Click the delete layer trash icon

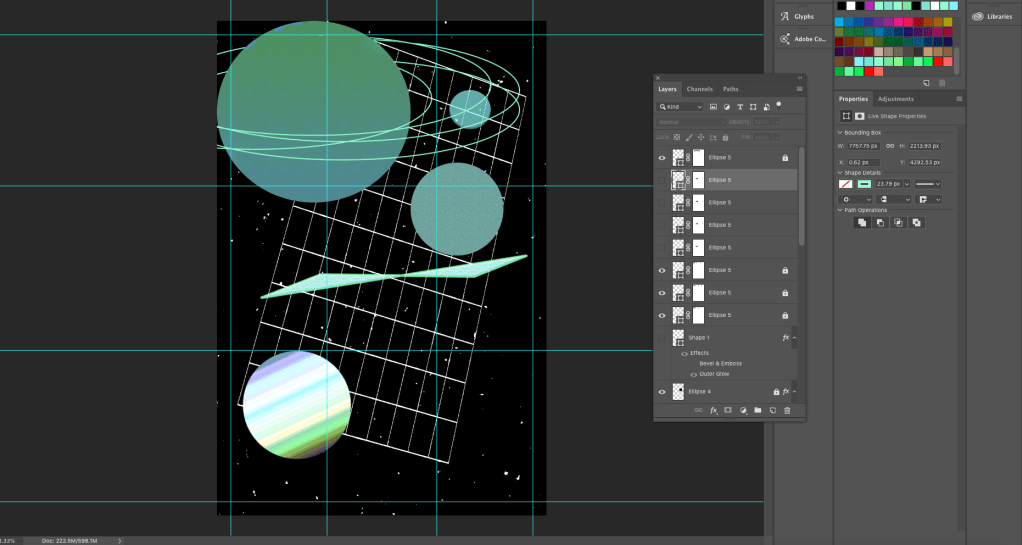[787, 410]
